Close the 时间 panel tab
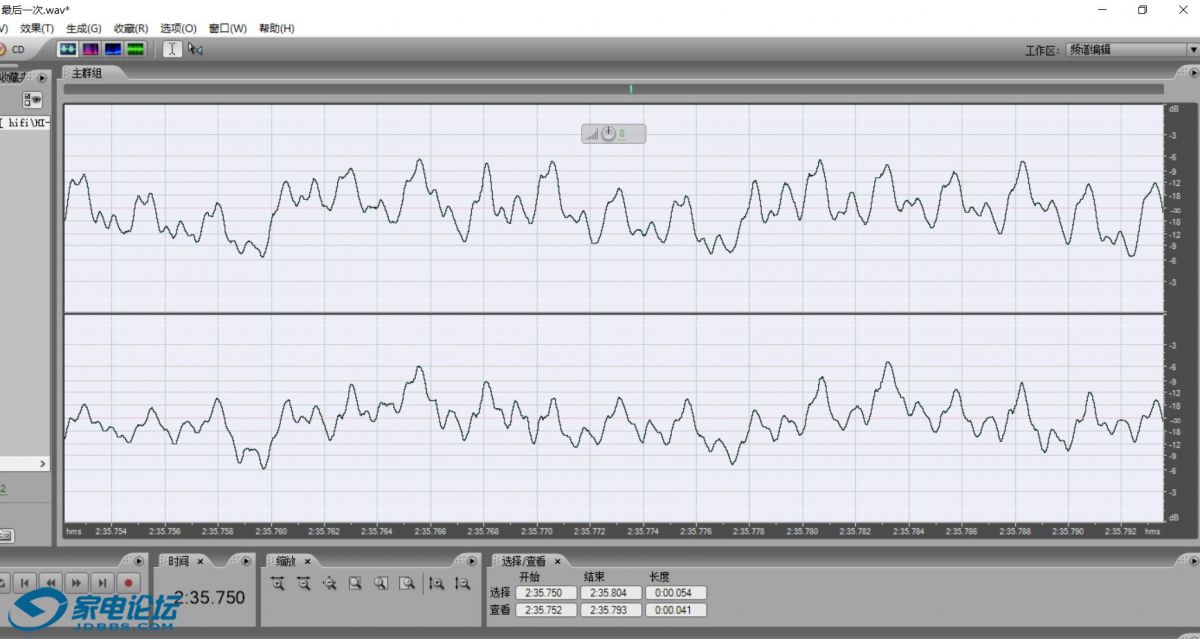 click(x=200, y=561)
